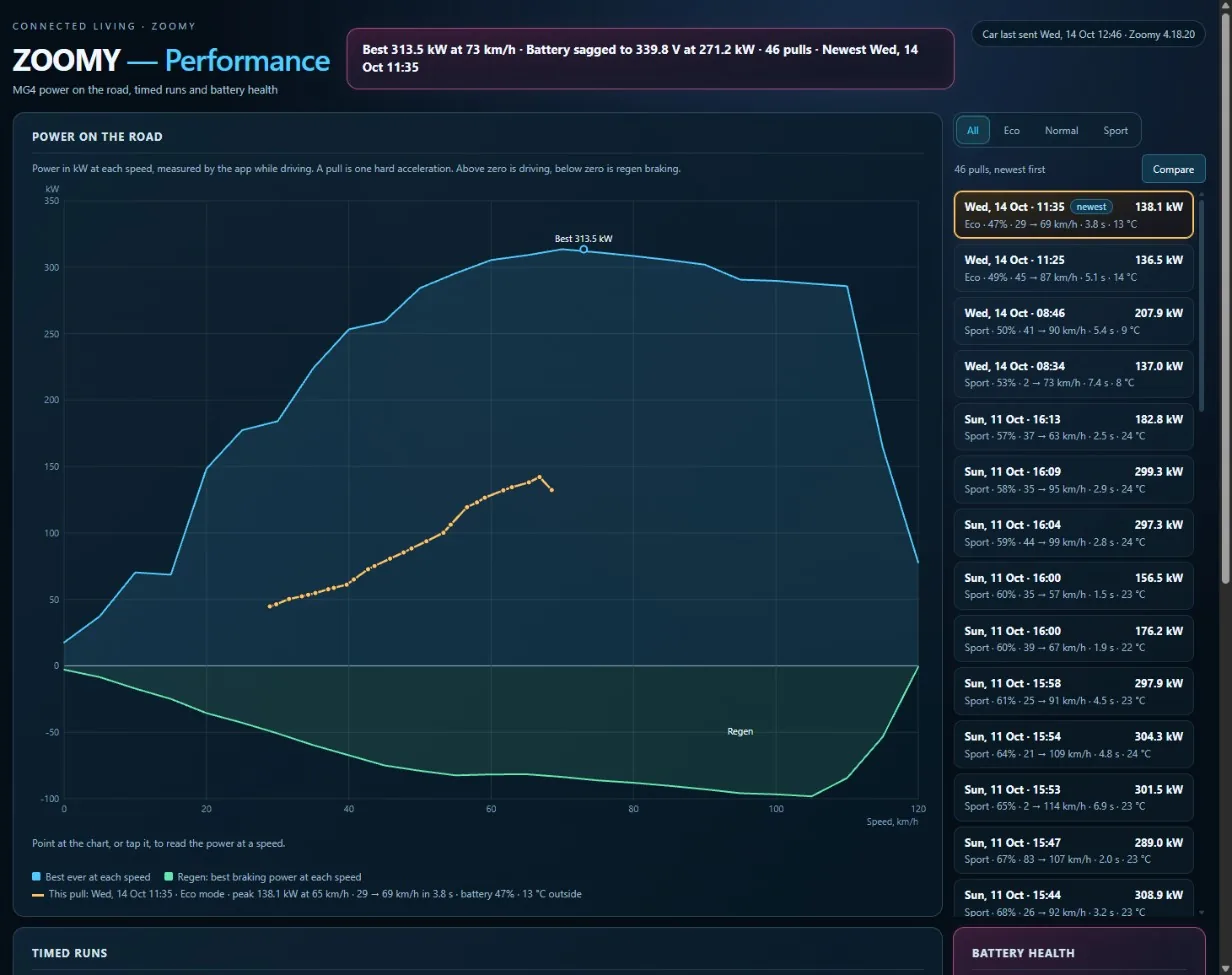Click the POWER ON THE ROAD heading

click(x=97, y=137)
